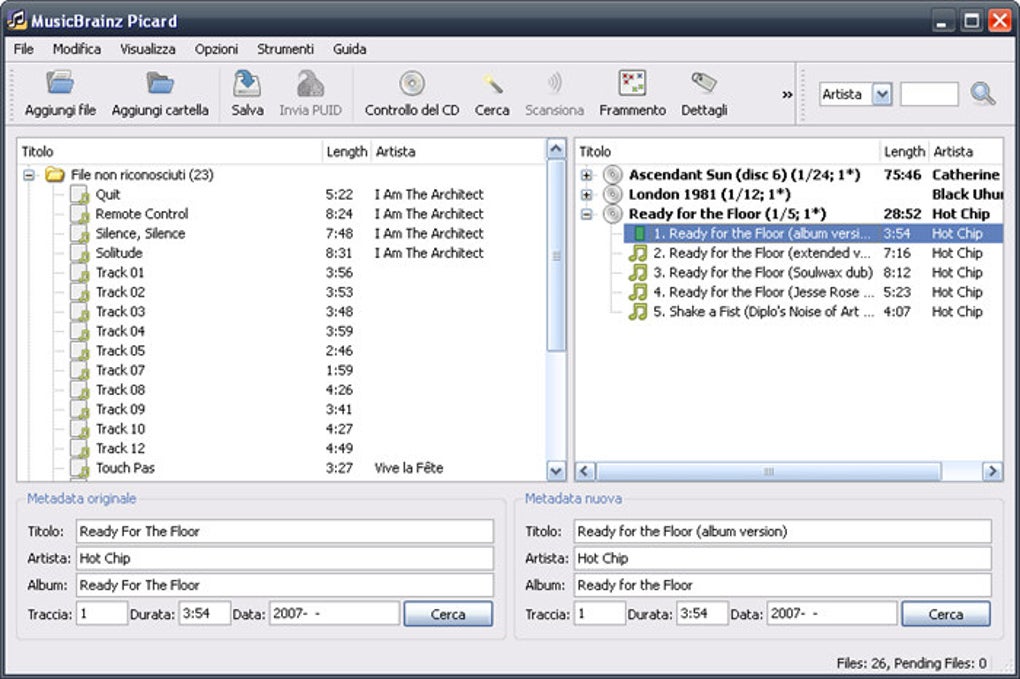Click Cerca button under Metadata originale
Viewport: 1020px width, 679px height.
click(x=448, y=613)
